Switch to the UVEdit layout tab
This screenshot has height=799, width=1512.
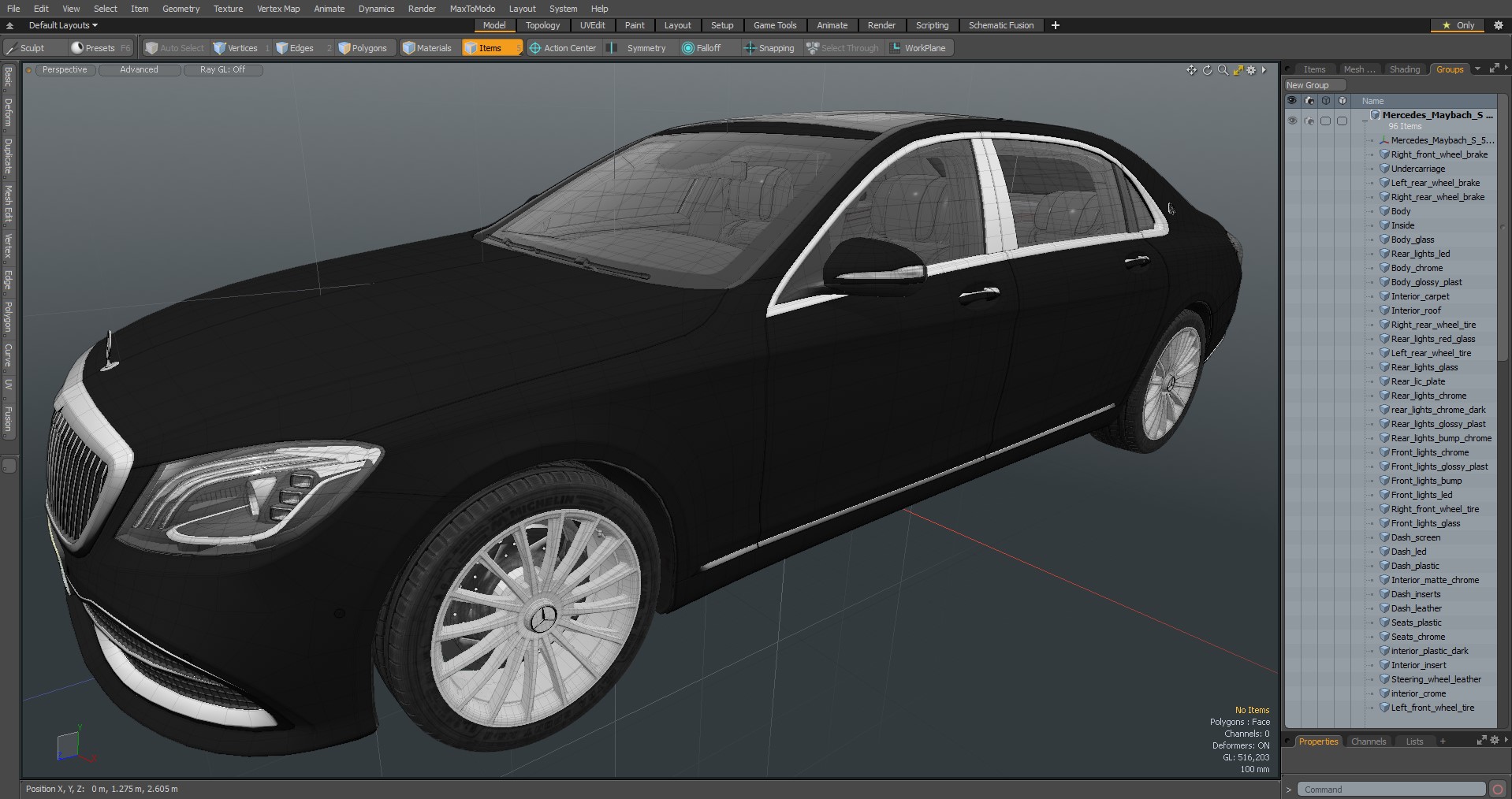[x=593, y=25]
